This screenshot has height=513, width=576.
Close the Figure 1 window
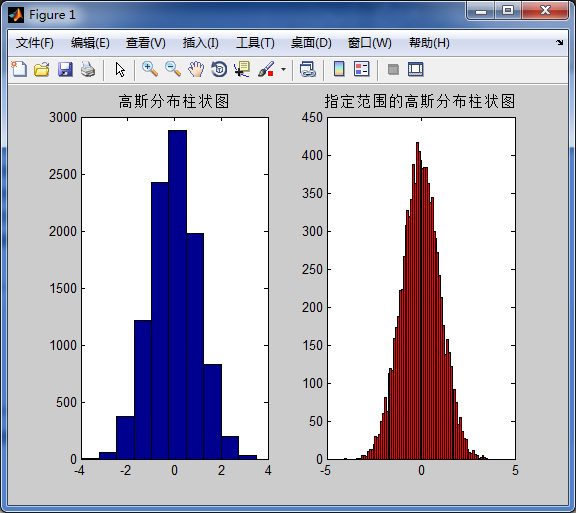pos(545,10)
